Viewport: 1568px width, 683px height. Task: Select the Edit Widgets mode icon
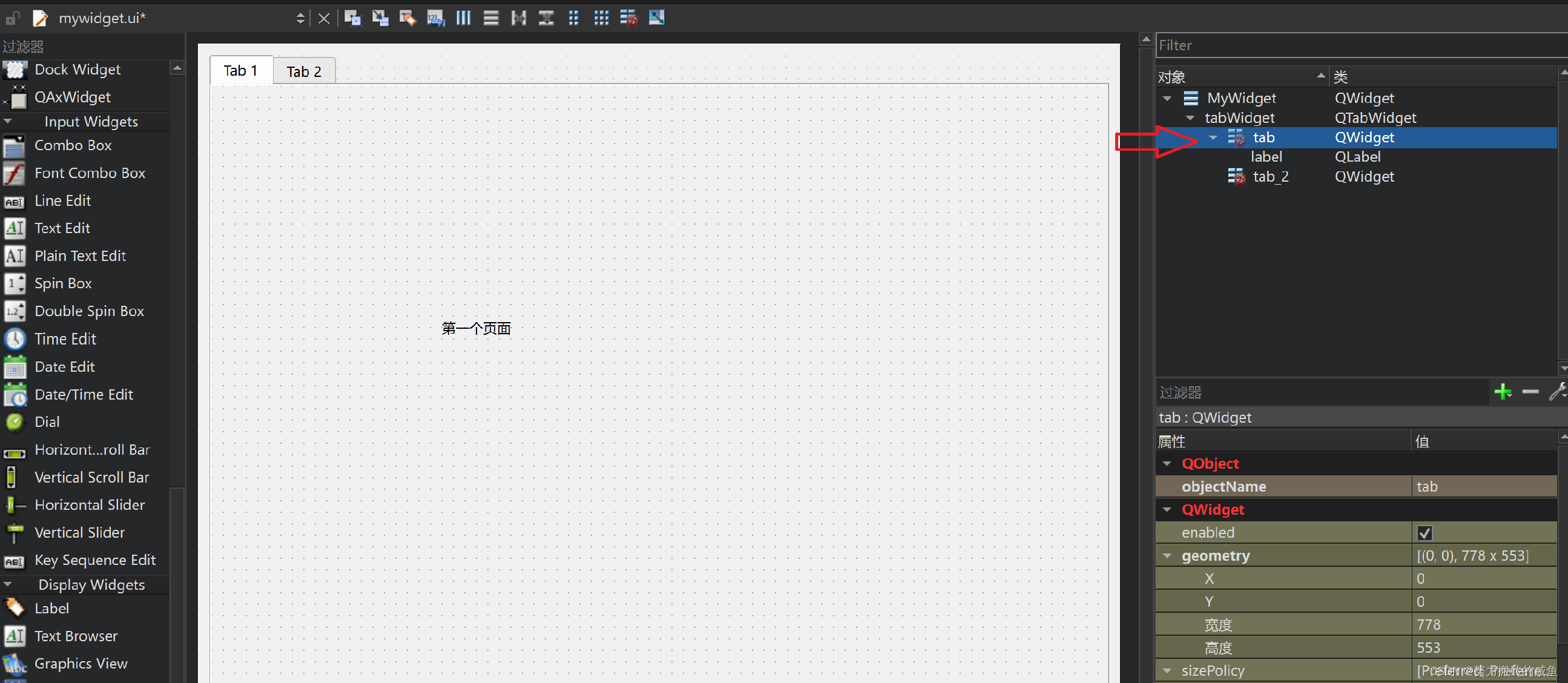(x=352, y=18)
